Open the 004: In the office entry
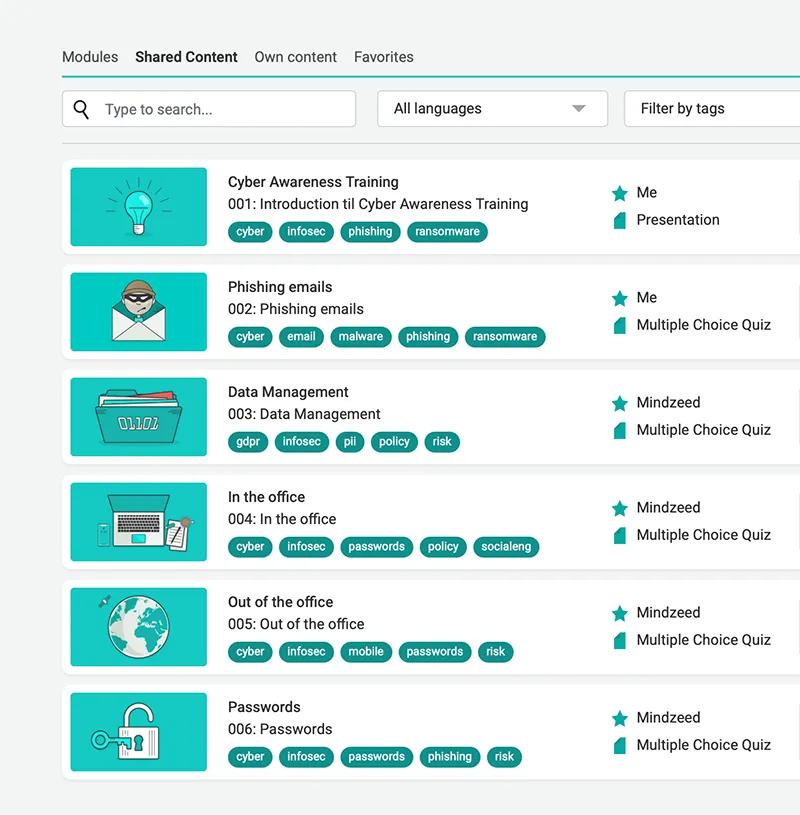The height and width of the screenshot is (815, 800). [x=282, y=519]
